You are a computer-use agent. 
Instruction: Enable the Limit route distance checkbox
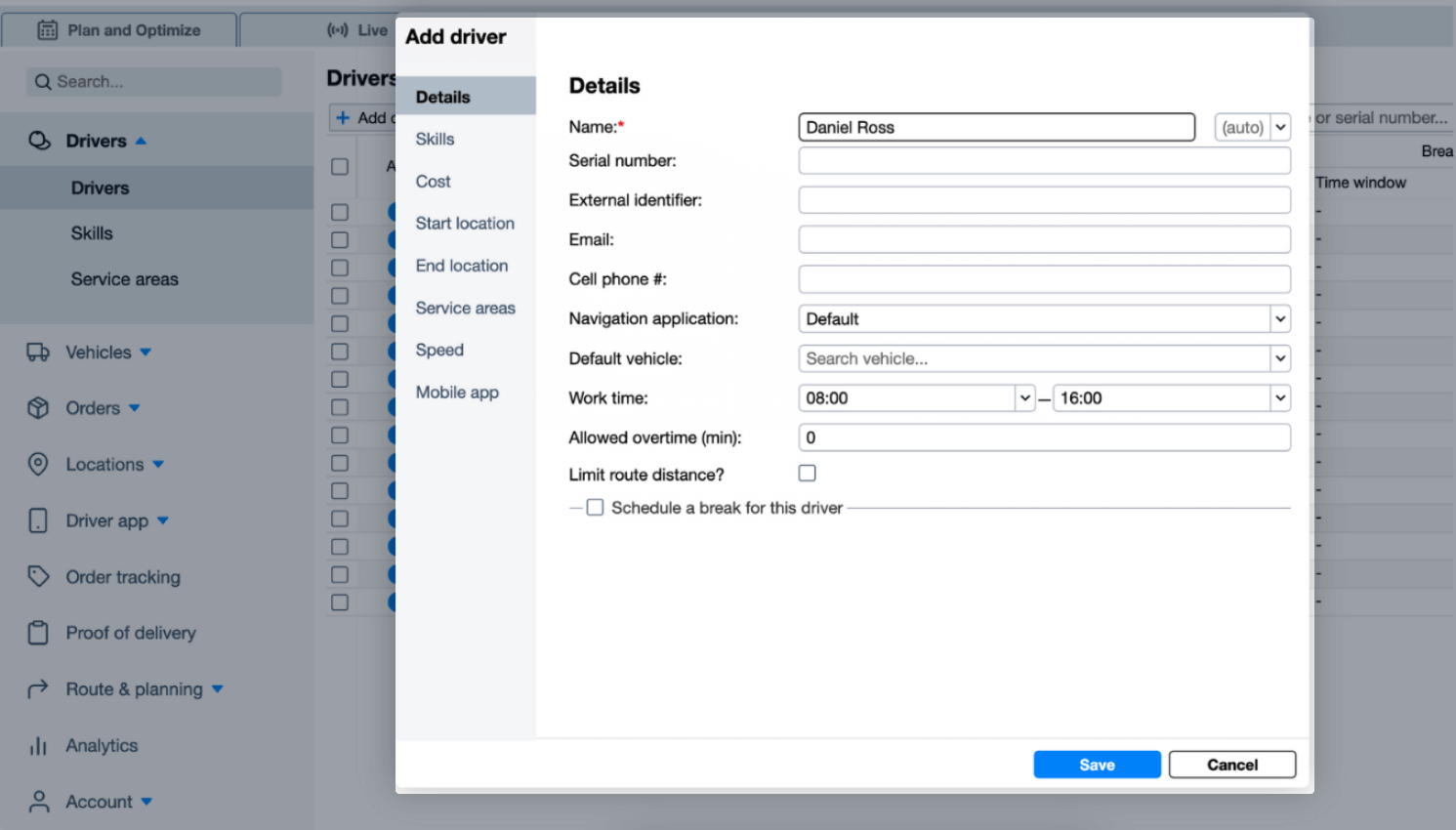[807, 474]
